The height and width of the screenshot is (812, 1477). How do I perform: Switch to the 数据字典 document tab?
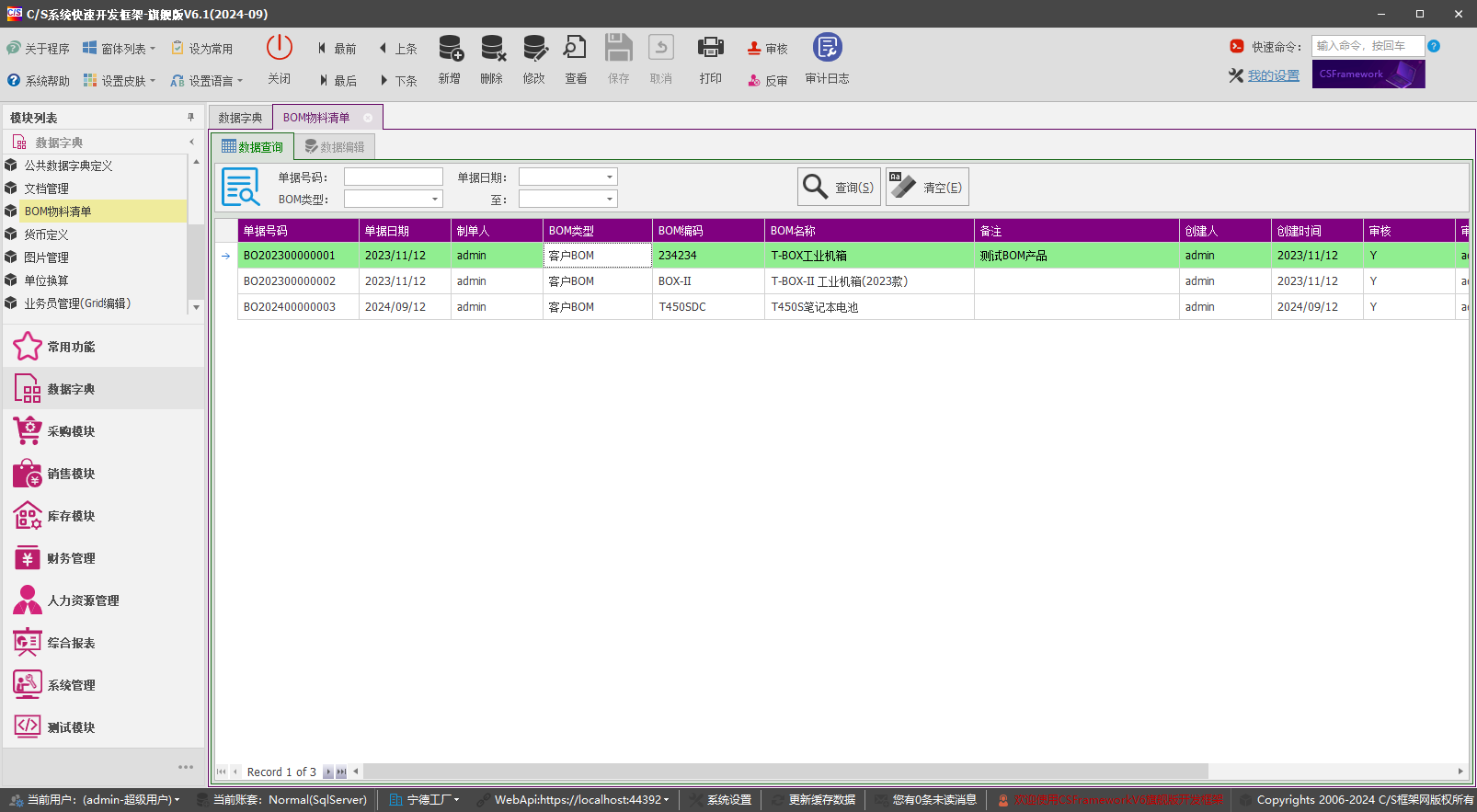coord(240,118)
